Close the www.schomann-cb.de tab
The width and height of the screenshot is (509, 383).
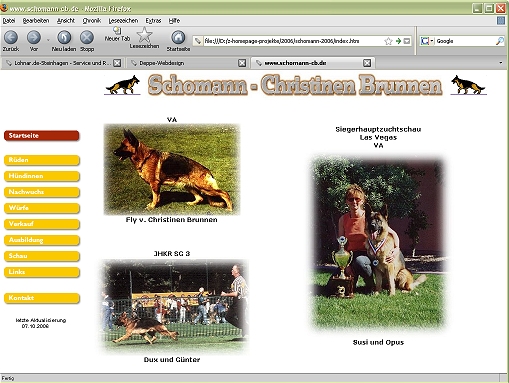point(367,63)
